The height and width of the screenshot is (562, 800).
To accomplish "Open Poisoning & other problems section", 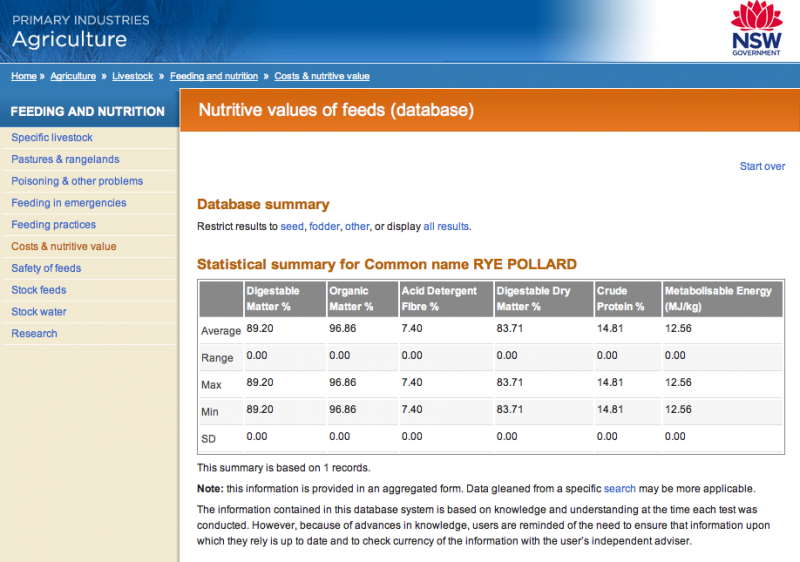I will [77, 181].
